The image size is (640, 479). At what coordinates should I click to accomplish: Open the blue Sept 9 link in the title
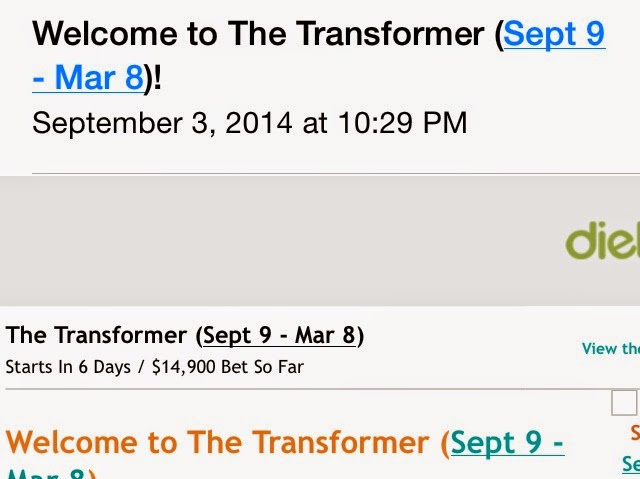pyautogui.click(x=554, y=34)
